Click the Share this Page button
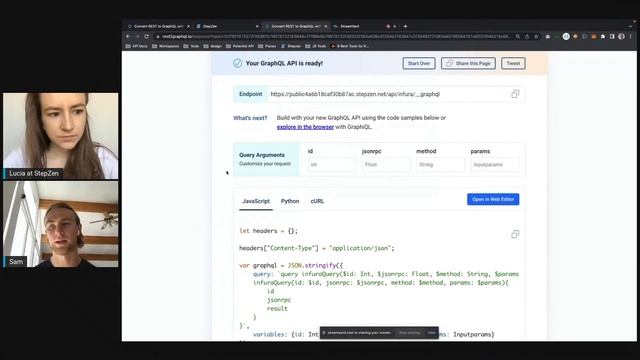Viewport: 640px width, 360px height. click(468, 63)
